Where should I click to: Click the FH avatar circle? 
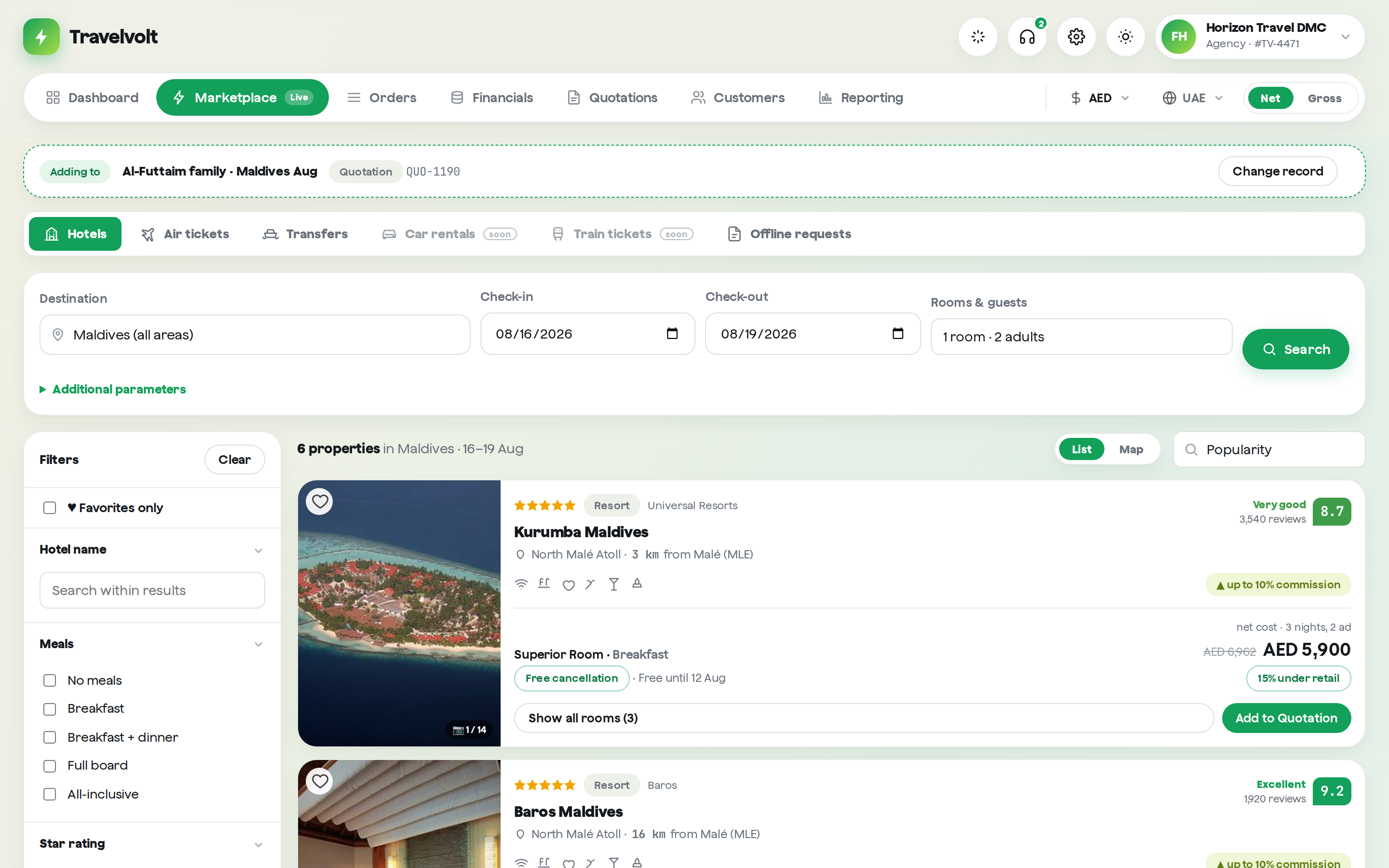tap(1178, 37)
